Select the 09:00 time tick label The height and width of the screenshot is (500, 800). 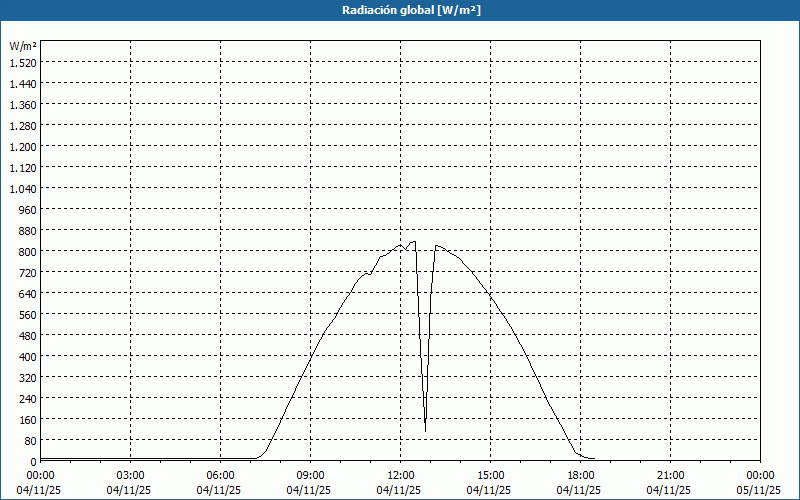pos(310,475)
